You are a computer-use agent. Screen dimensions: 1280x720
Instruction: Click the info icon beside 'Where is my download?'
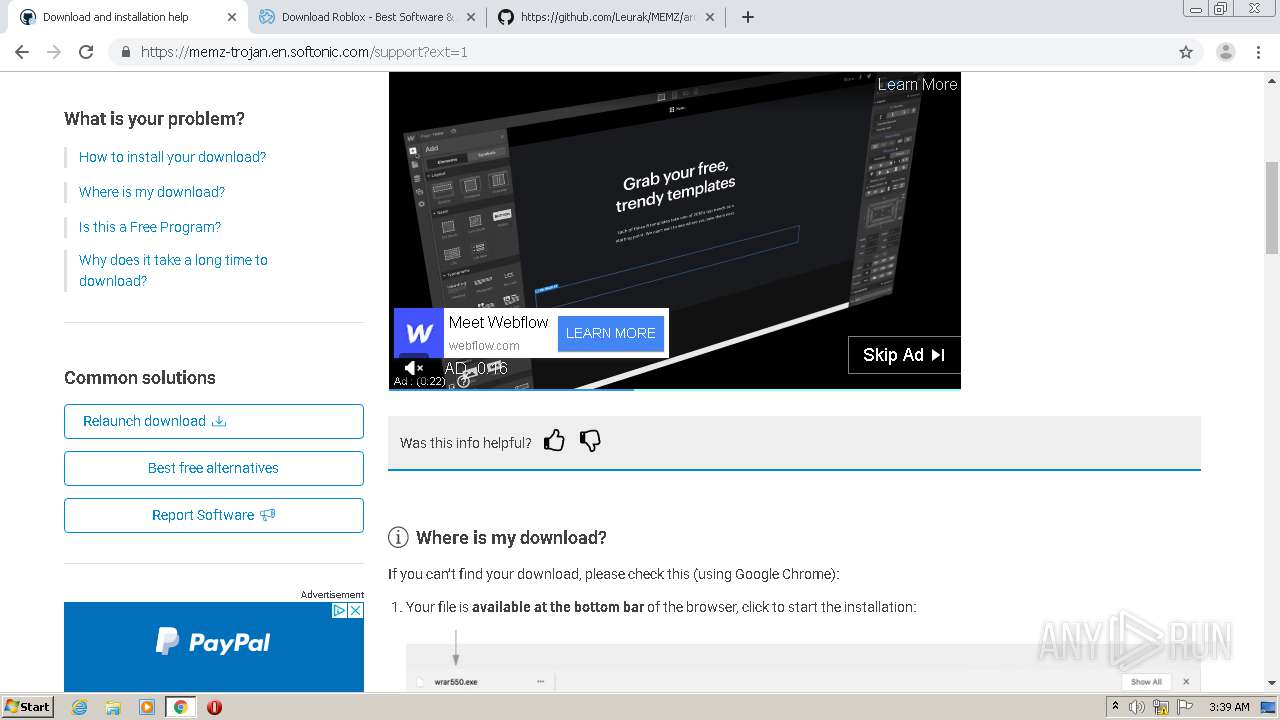coord(398,538)
